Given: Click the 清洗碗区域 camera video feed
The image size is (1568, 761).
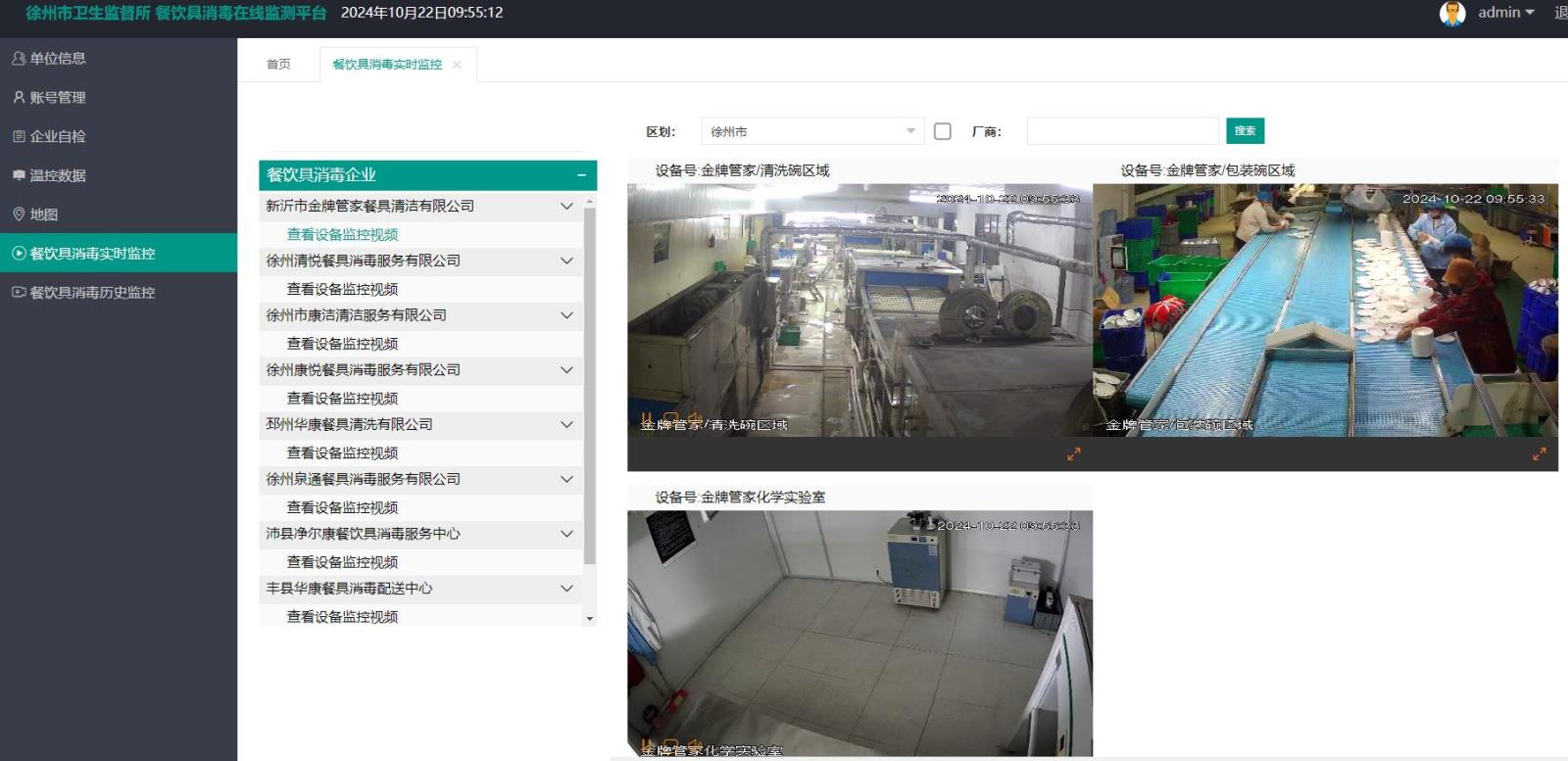Looking at the screenshot, I should (x=859, y=309).
